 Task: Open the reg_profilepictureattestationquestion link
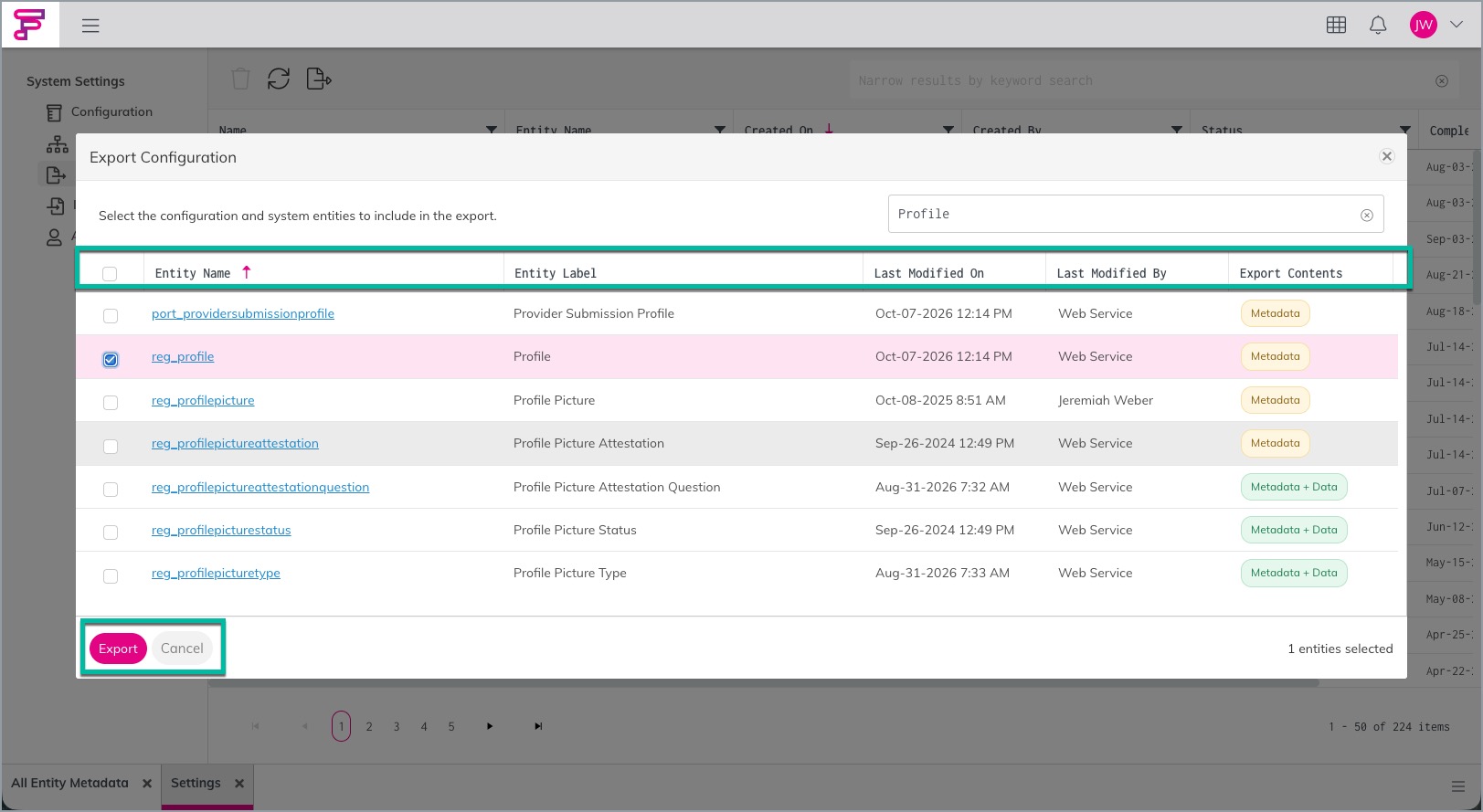click(x=260, y=487)
